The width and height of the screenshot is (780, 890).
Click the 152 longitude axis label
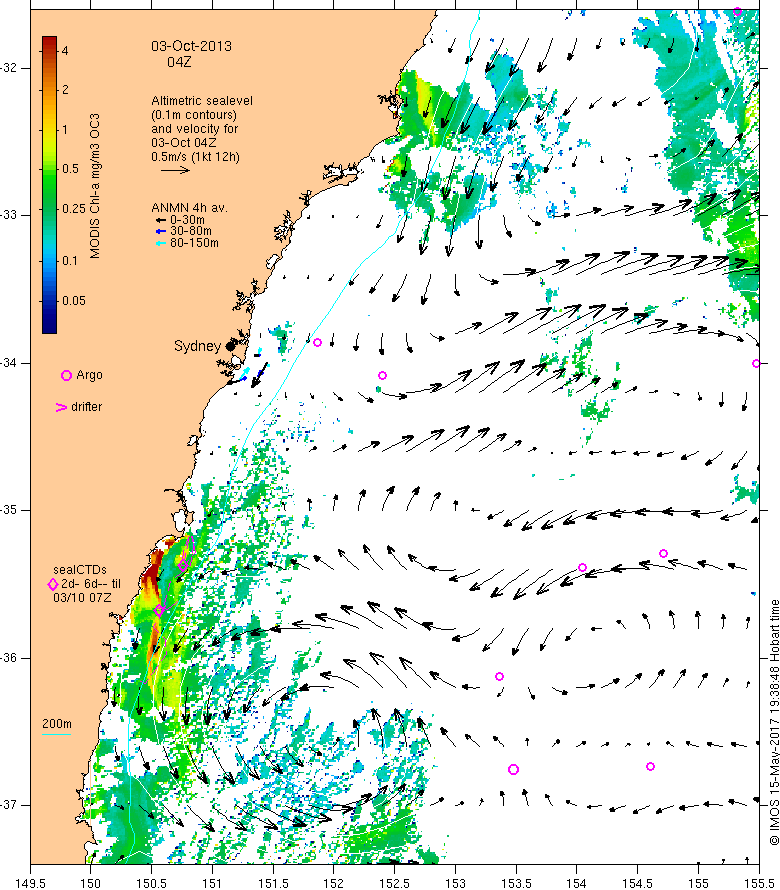[x=334, y=883]
